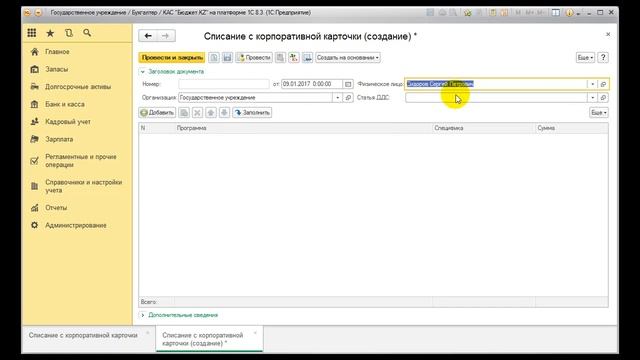Click the 'Физическое лицо' field
This screenshot has width=640, height=360.
pyautogui.click(x=496, y=84)
